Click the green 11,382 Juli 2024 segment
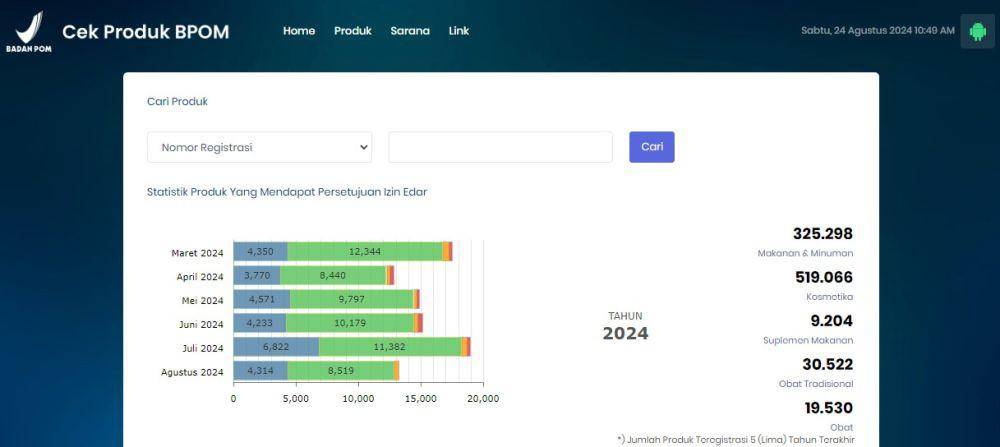Image resolution: width=1000 pixels, height=447 pixels. [390, 347]
